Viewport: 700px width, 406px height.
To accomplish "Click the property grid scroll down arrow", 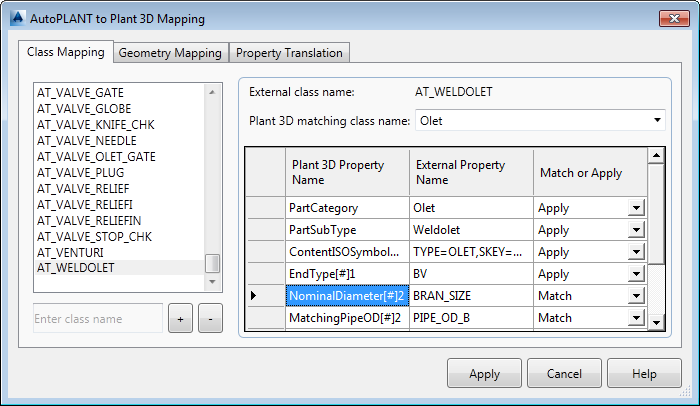I will [x=656, y=322].
